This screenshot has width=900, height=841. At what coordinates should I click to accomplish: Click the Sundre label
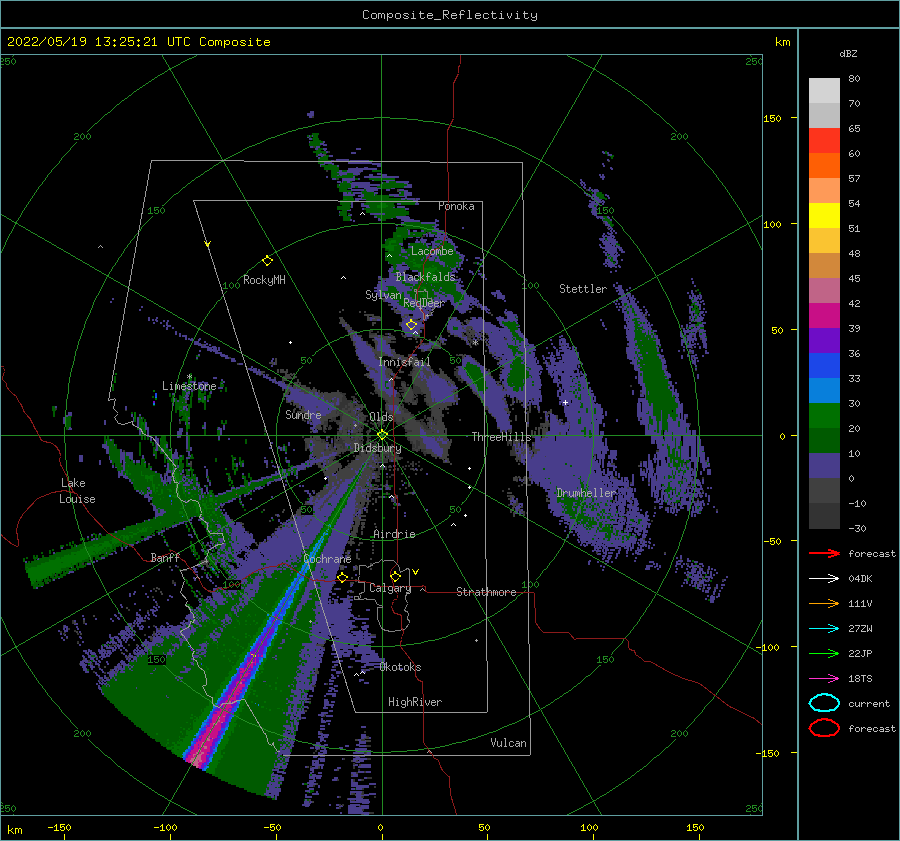(x=303, y=414)
